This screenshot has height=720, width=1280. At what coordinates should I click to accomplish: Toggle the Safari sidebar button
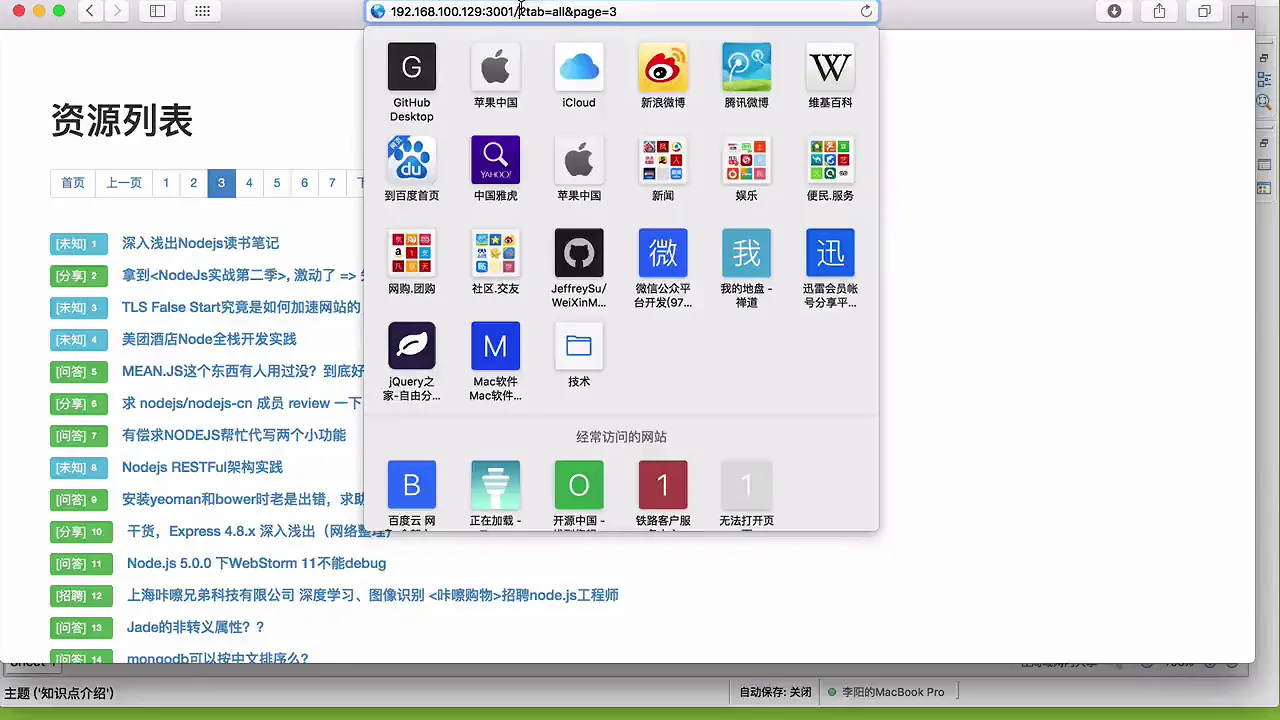pyautogui.click(x=157, y=11)
